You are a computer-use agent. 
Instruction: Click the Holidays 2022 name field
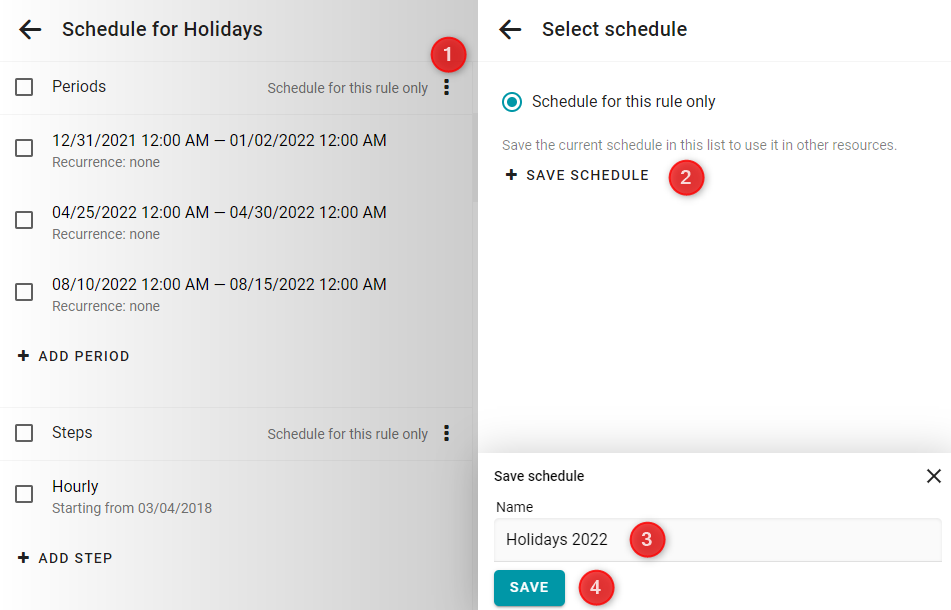[x=717, y=540]
